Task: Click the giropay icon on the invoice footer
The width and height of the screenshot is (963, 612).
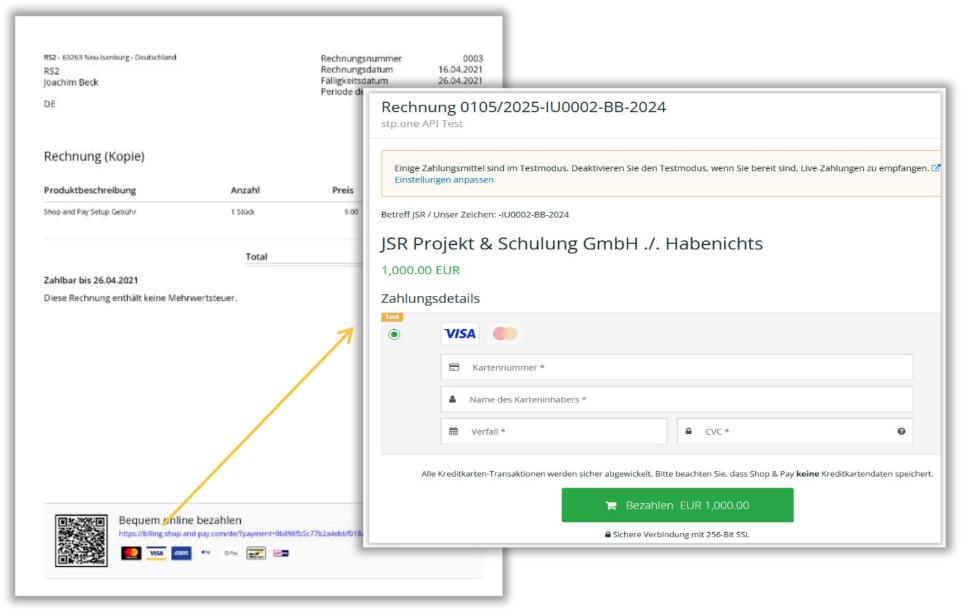Action: (281, 553)
